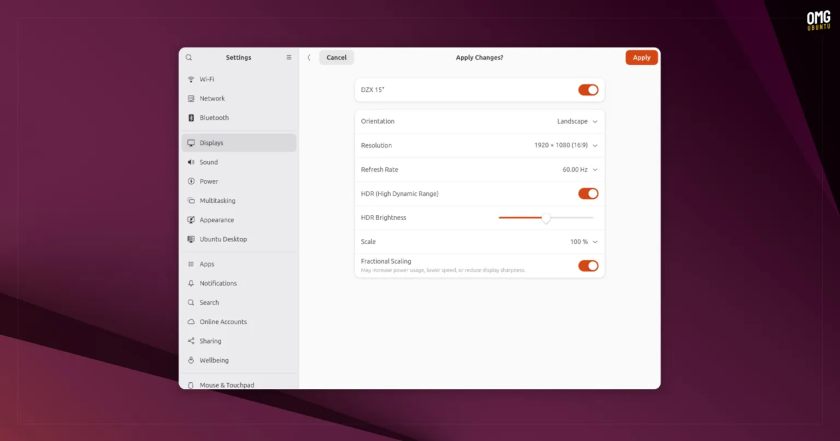Disable HDR (High Dynamic Range) switch
The height and width of the screenshot is (441, 840).
click(x=588, y=194)
